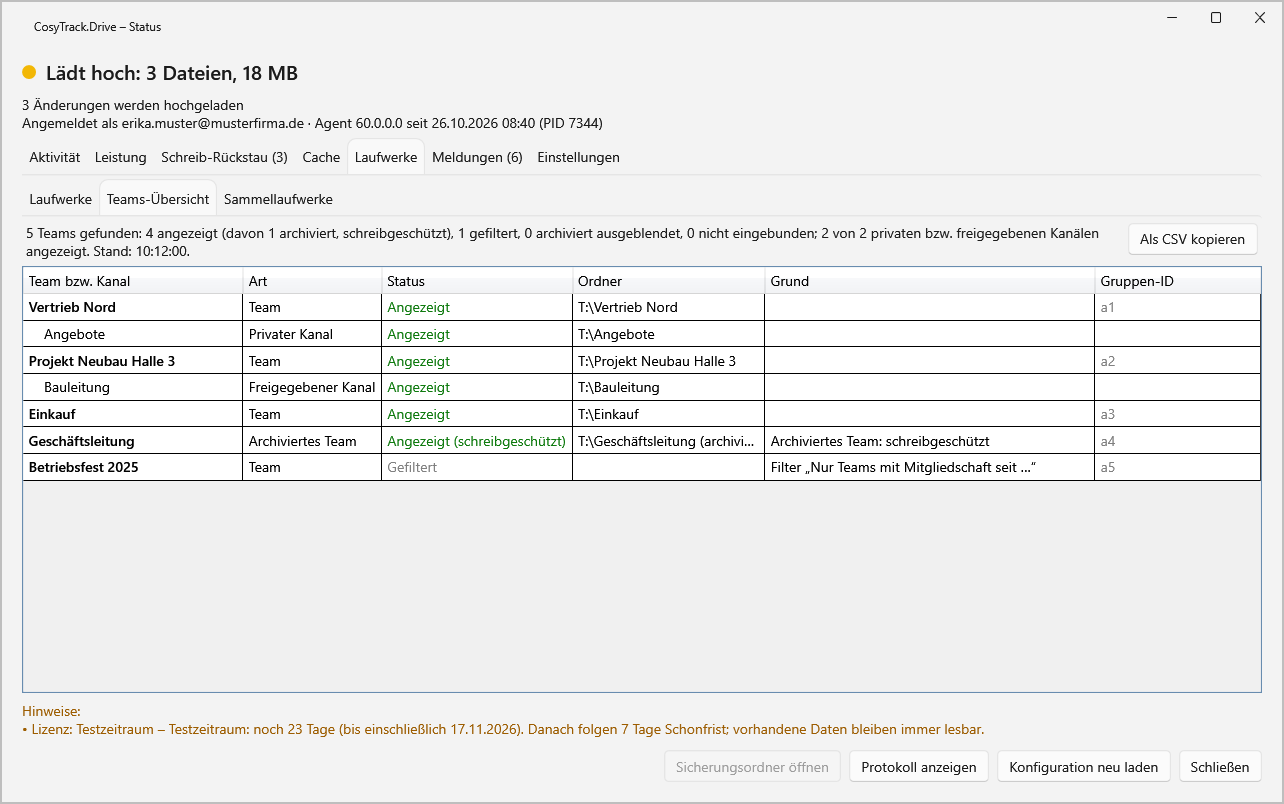Select the Geschäftsleitung team name
The height and width of the screenshot is (804, 1284).
click(81, 441)
